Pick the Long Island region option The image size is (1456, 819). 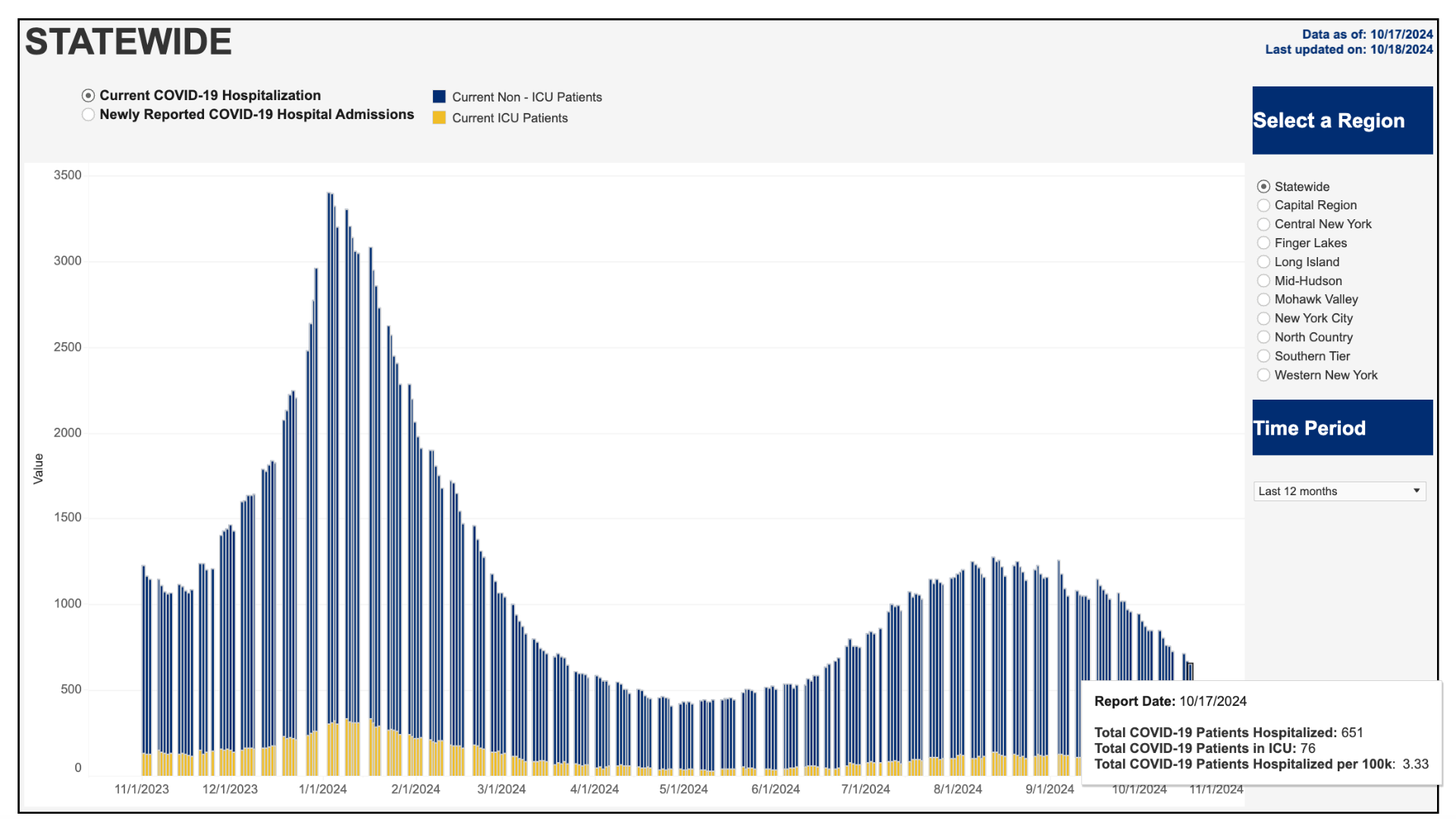pos(1263,262)
